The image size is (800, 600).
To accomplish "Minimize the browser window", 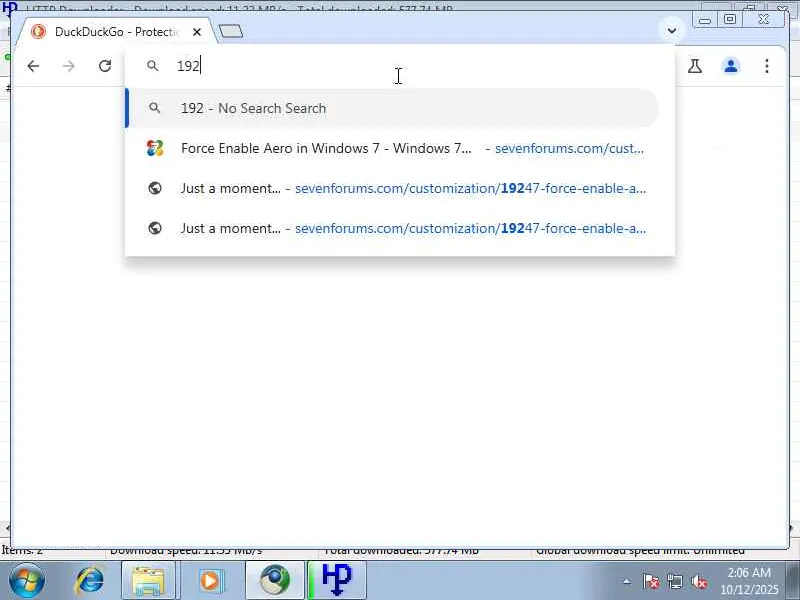I will (705, 20).
